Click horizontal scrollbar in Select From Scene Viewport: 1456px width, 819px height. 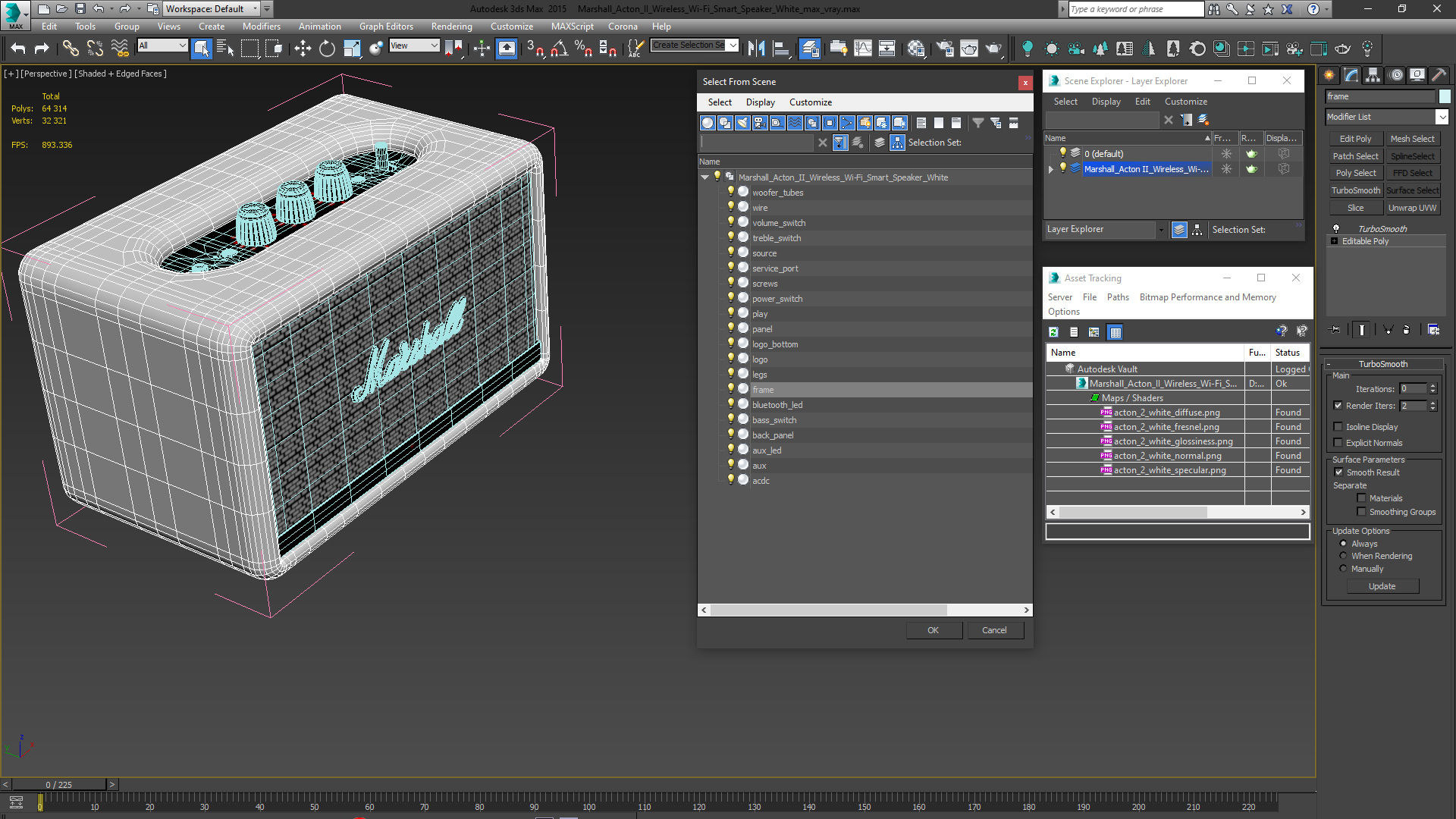828,610
